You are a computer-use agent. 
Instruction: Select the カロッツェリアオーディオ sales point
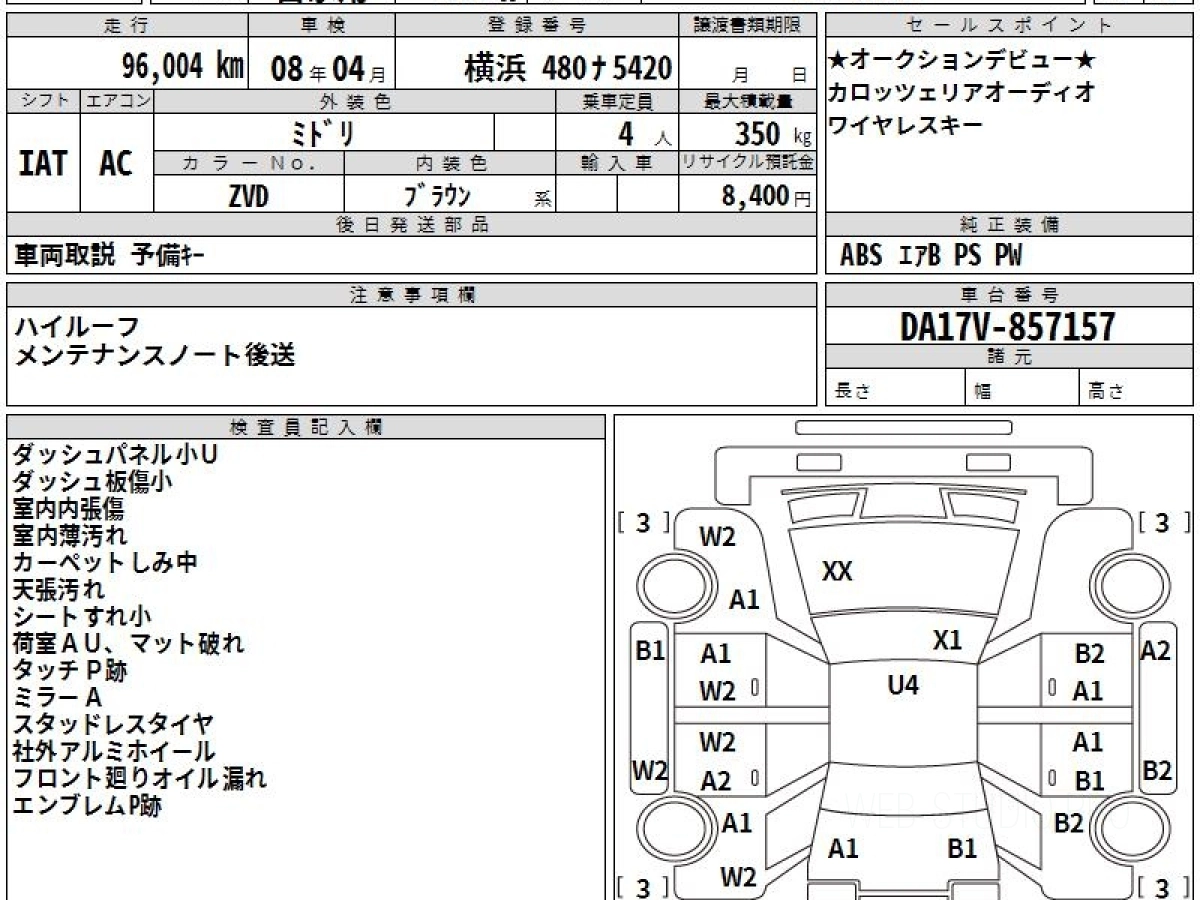[961, 93]
